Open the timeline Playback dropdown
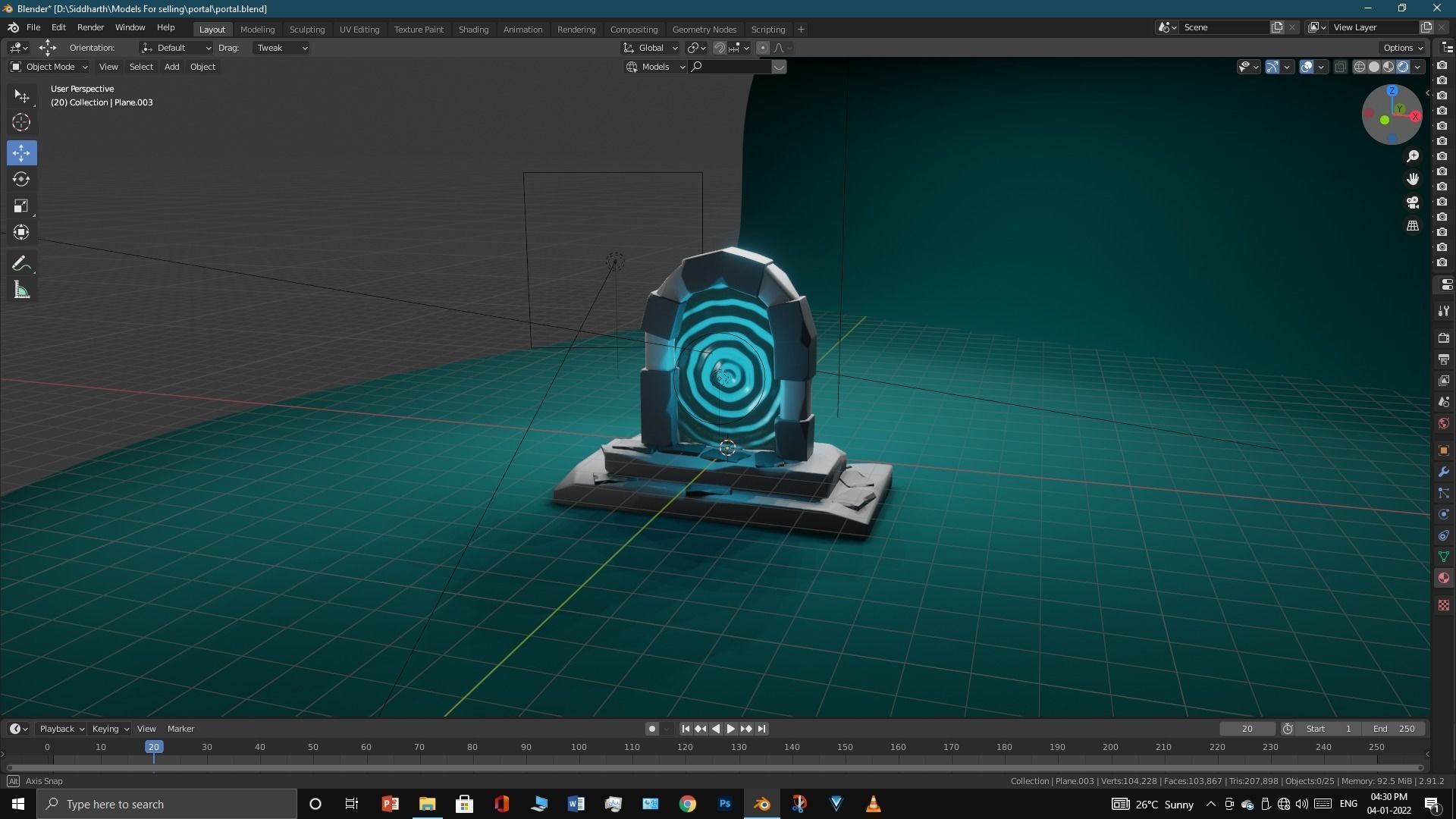 pyautogui.click(x=61, y=729)
